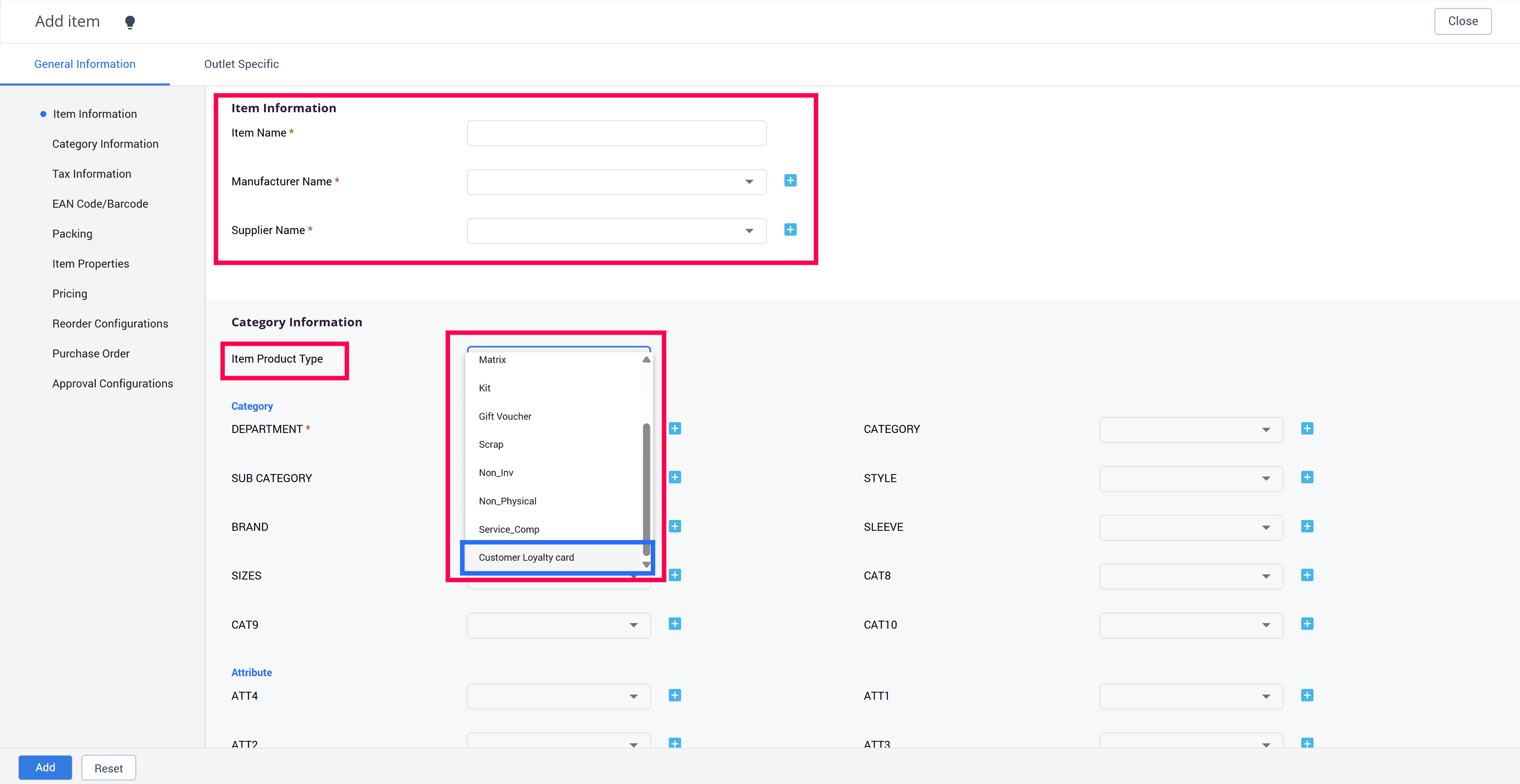
Task: Click the Item Name text field
Action: tap(616, 133)
